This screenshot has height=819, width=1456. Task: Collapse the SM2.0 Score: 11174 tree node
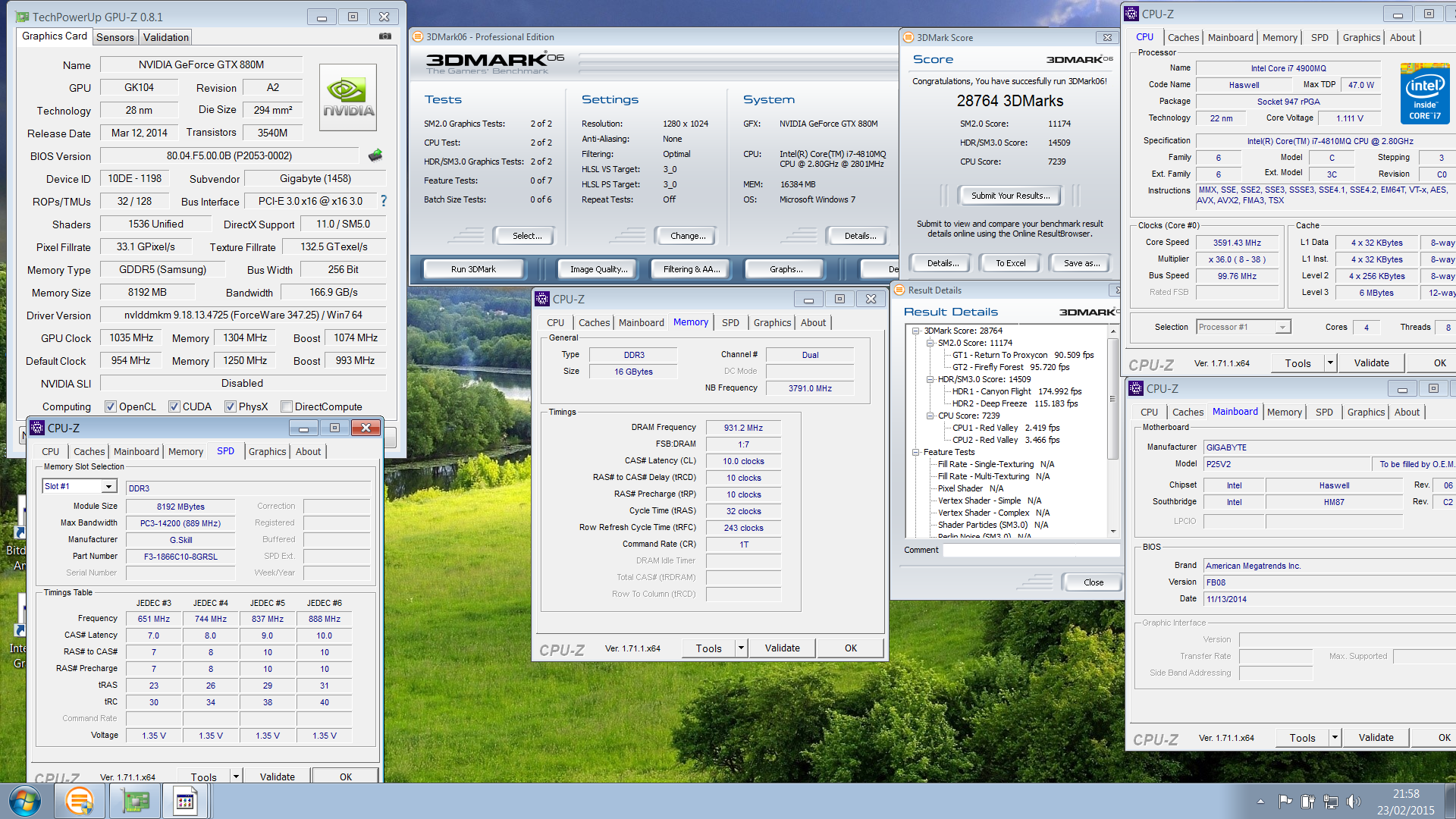[930, 343]
